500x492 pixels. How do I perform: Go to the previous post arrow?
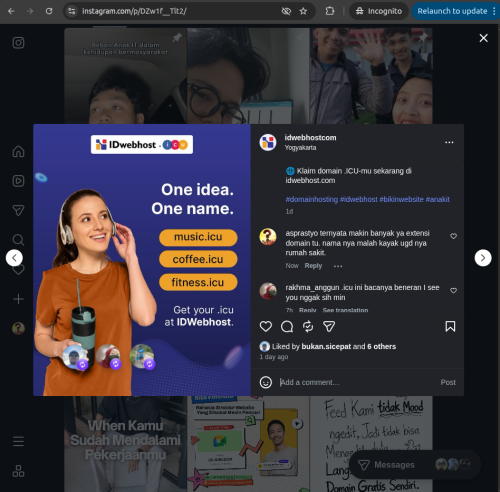click(14, 258)
